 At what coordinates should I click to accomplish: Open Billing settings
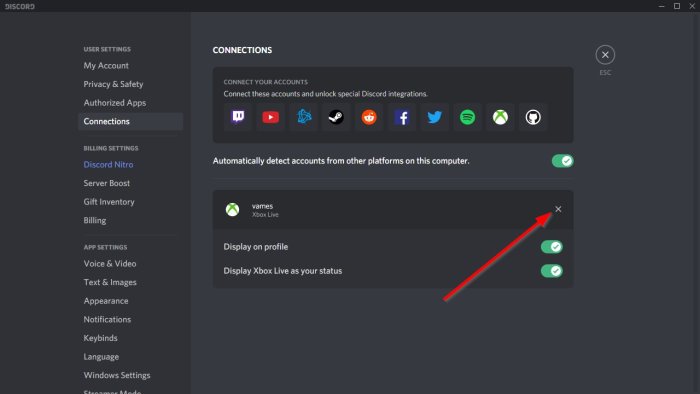(x=130, y=220)
